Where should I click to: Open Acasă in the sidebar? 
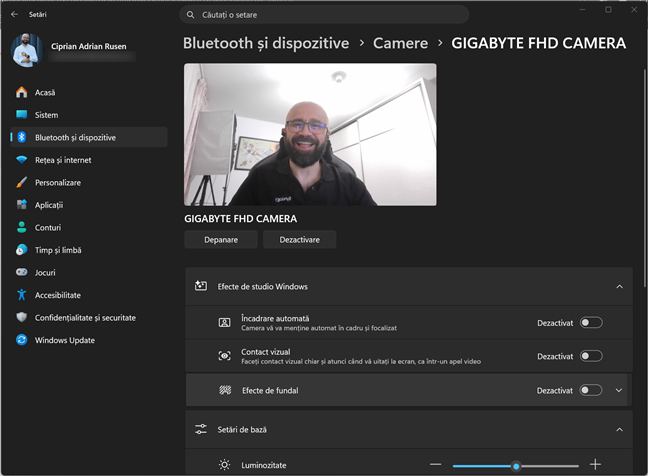(89, 92)
